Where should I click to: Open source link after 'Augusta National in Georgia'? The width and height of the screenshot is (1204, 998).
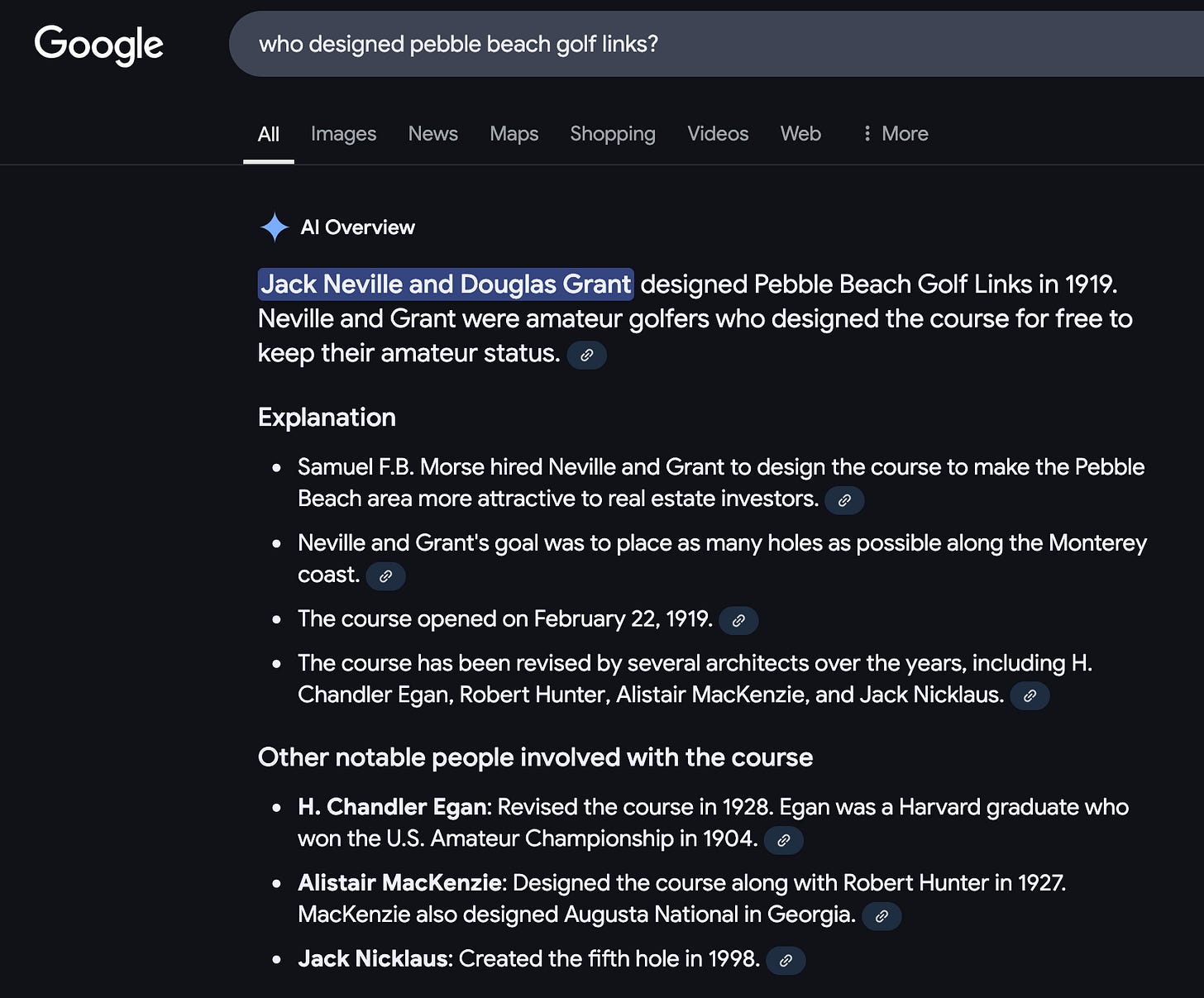(881, 916)
